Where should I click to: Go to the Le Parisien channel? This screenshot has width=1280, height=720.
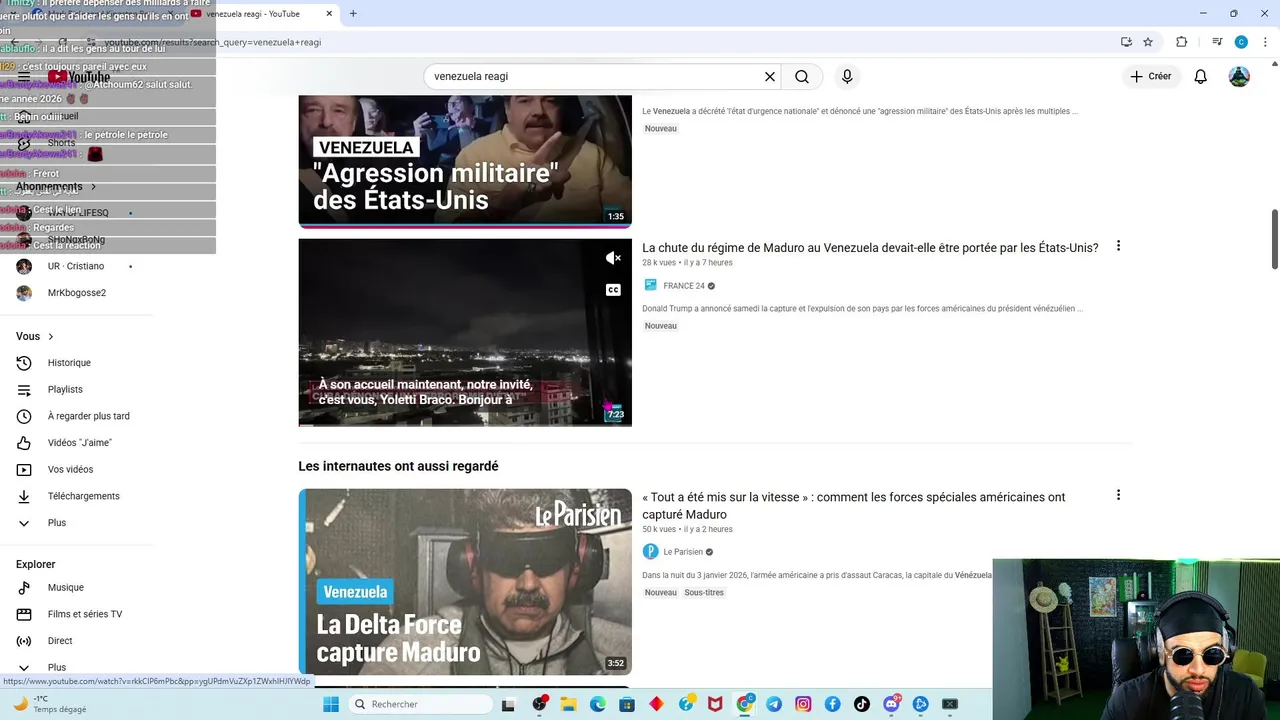point(683,552)
